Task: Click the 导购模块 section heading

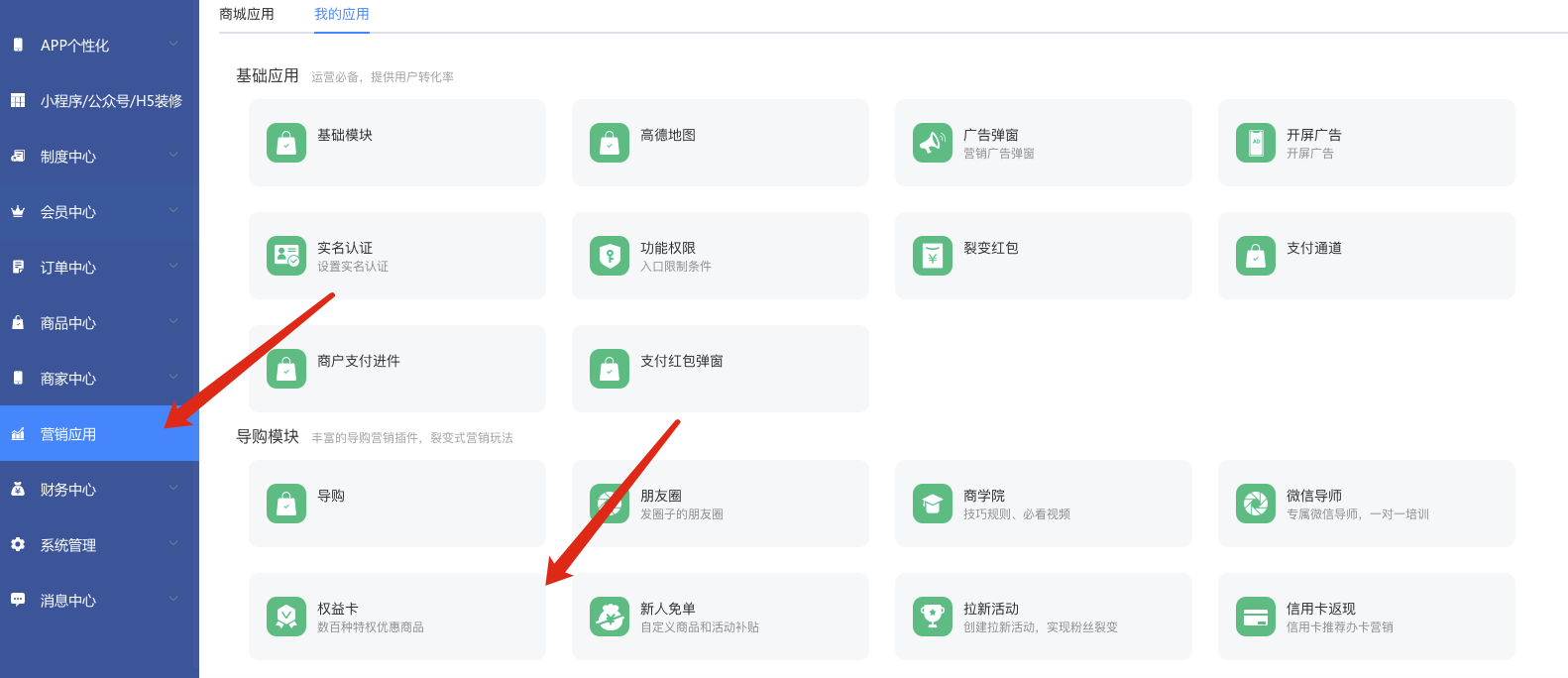Action: 268,436
